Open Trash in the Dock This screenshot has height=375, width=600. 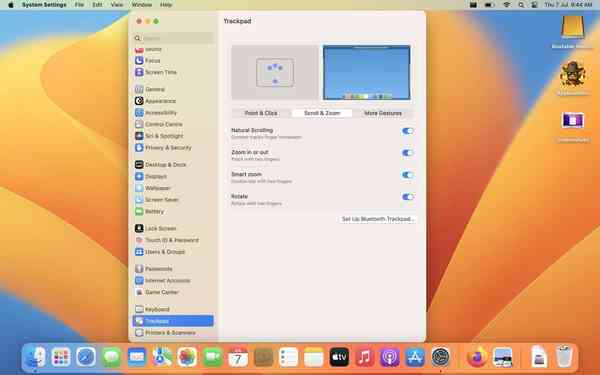coord(564,357)
